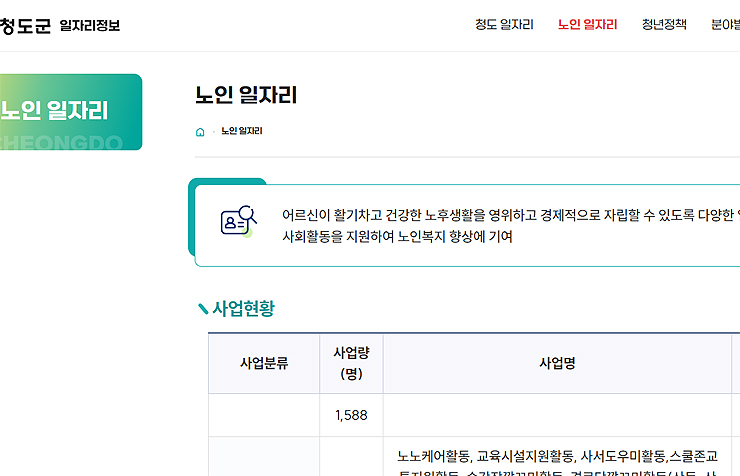This screenshot has width=740, height=476.
Task: Open the 청년정책 menu
Action: click(x=664, y=25)
